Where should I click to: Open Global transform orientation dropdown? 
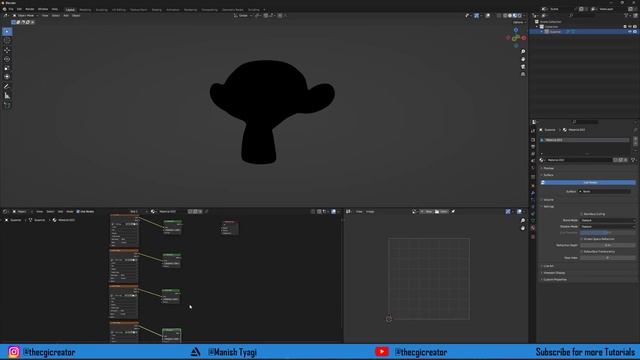pos(243,16)
